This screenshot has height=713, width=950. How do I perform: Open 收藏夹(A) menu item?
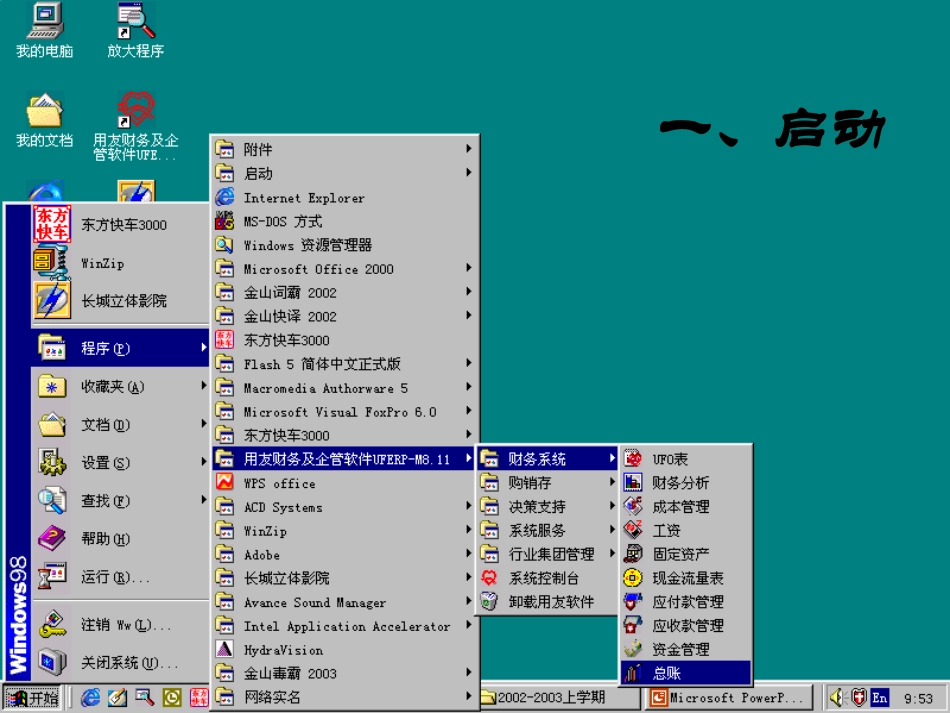point(120,386)
